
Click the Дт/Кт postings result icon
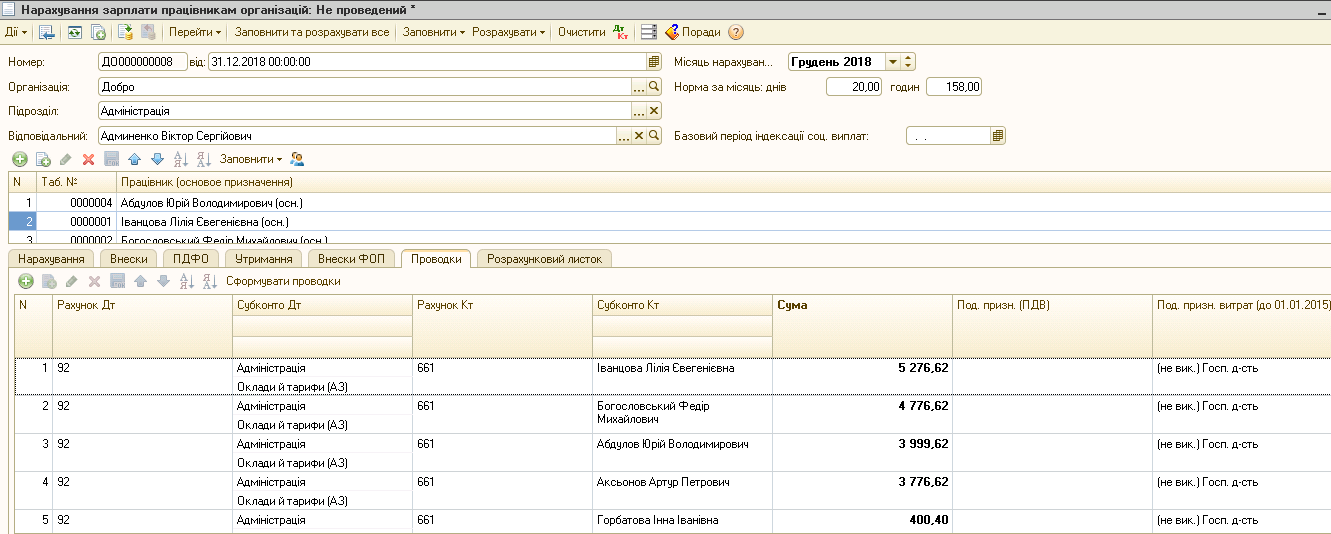tap(620, 32)
